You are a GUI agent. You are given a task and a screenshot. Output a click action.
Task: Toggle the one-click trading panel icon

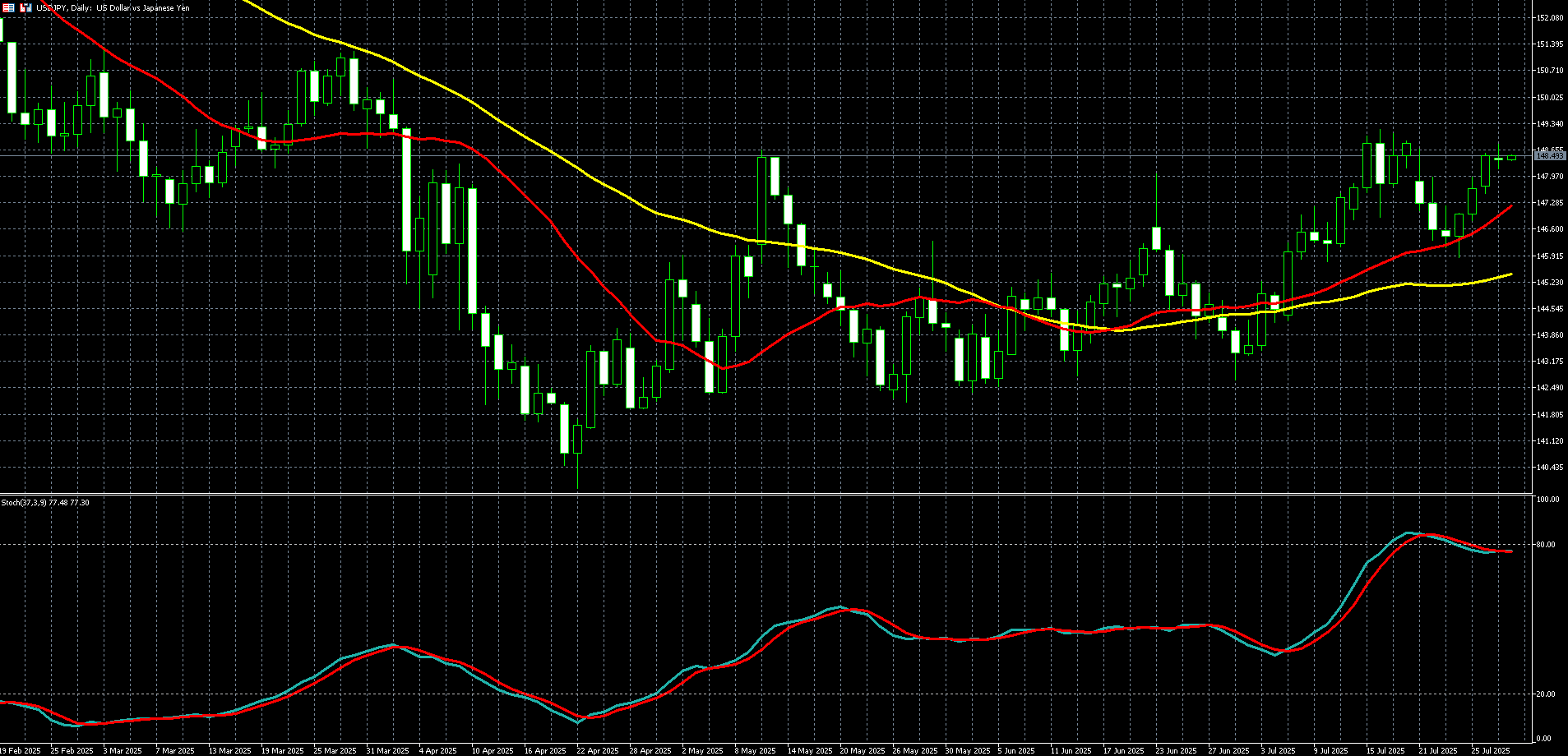click(26, 7)
